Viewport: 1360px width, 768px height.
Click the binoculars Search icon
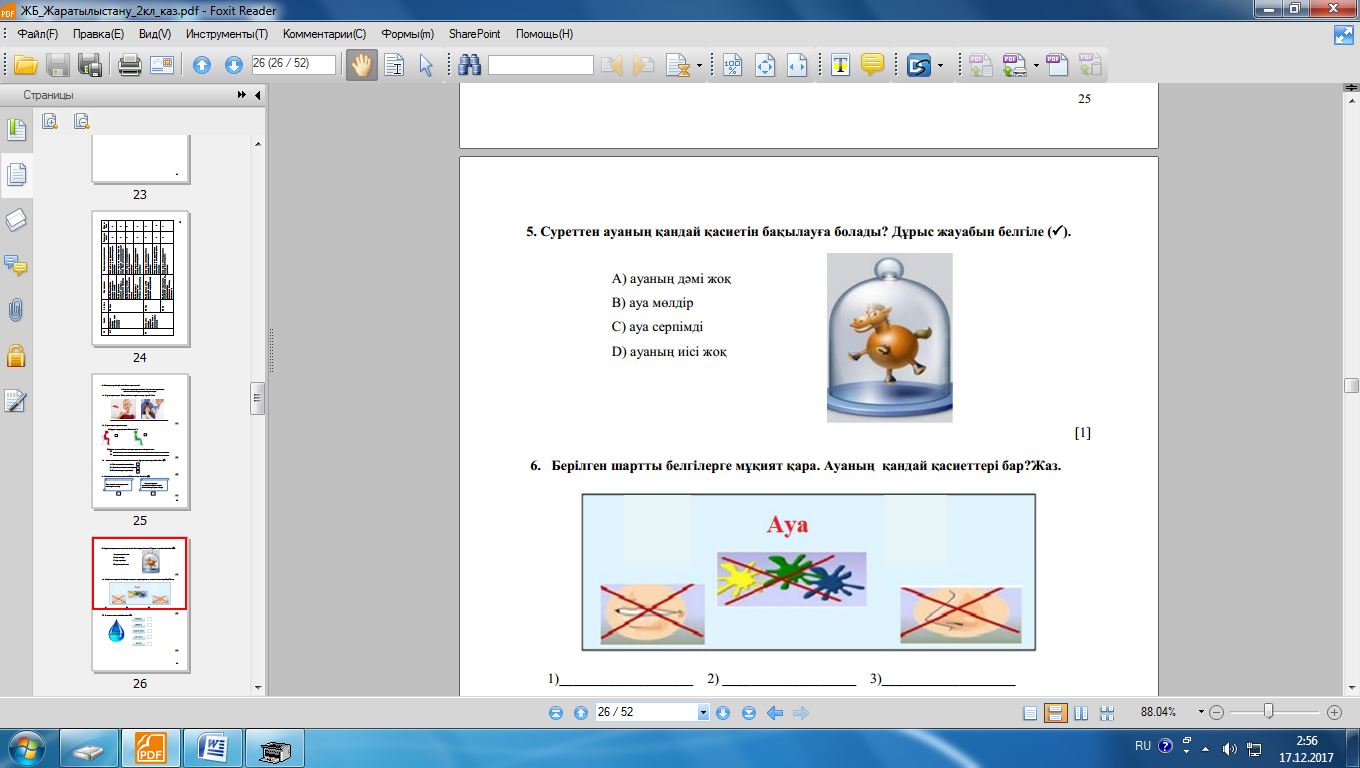470,66
